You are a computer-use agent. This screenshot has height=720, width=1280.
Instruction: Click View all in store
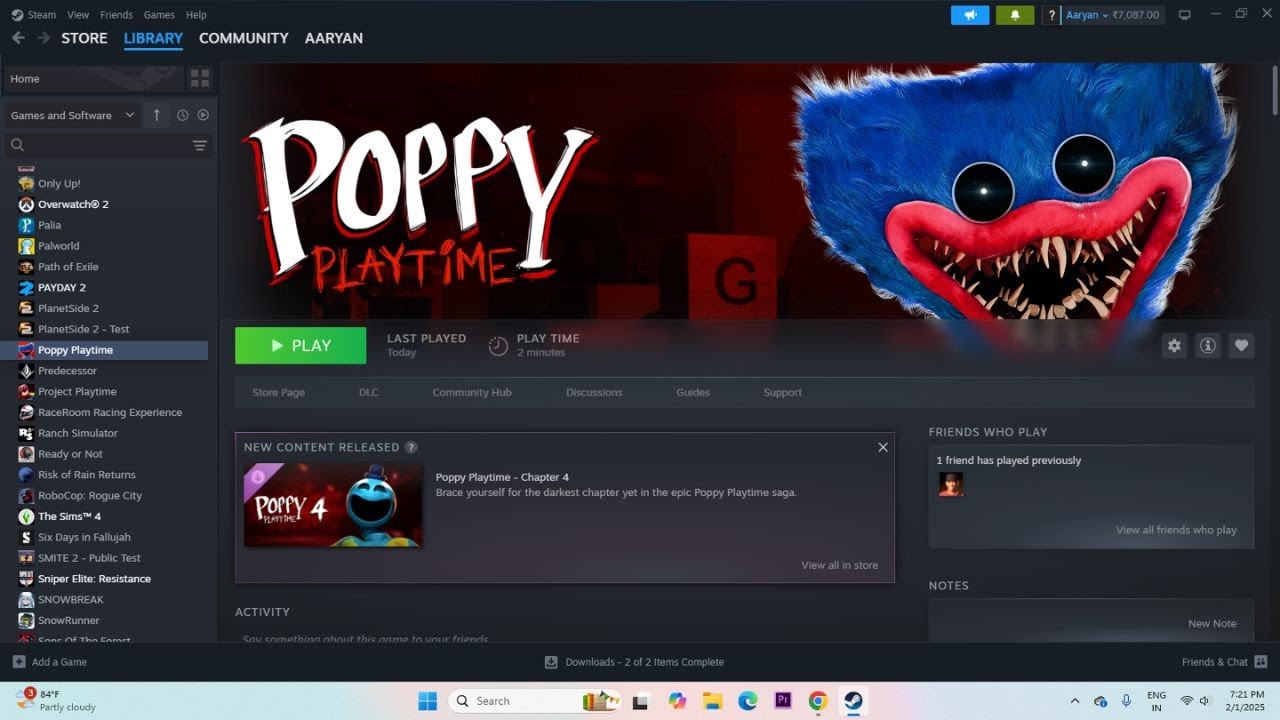point(839,565)
